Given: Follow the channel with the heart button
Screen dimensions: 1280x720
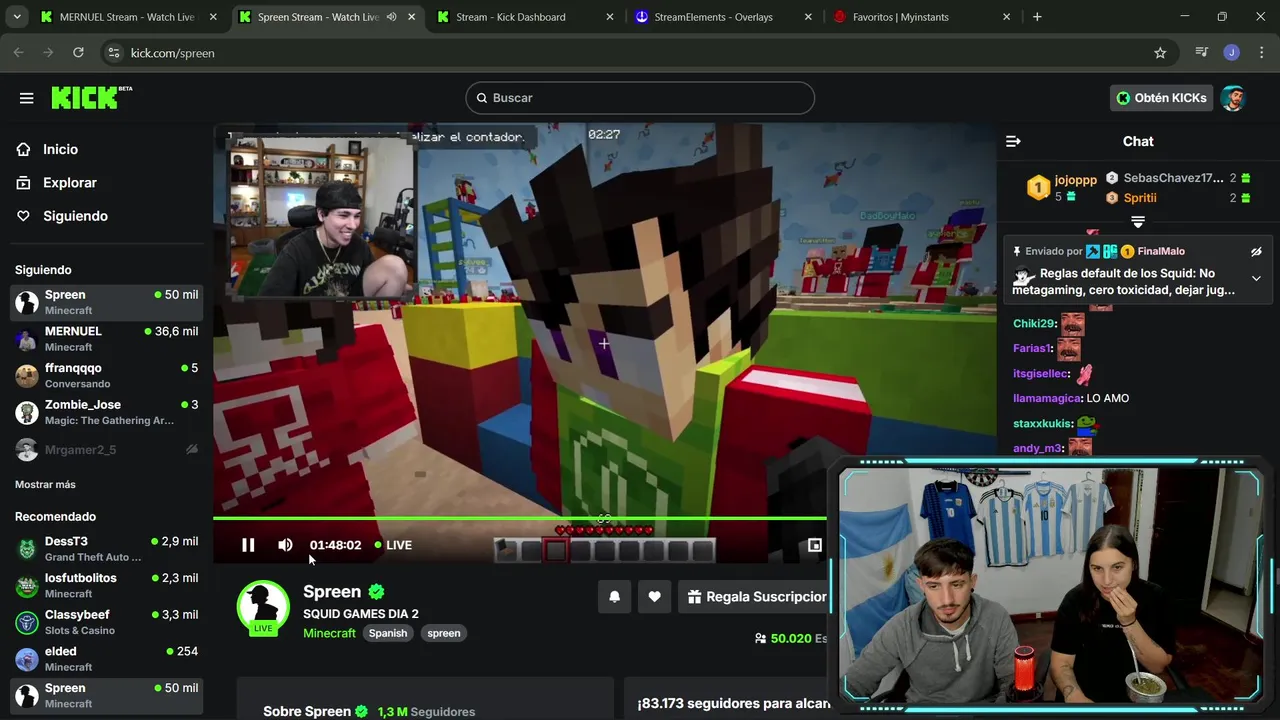Looking at the screenshot, I should point(654,597).
